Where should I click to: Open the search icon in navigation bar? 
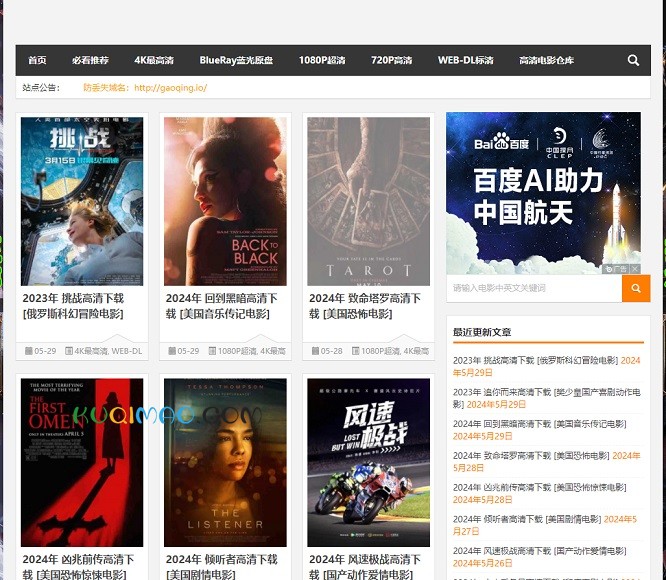[633, 60]
